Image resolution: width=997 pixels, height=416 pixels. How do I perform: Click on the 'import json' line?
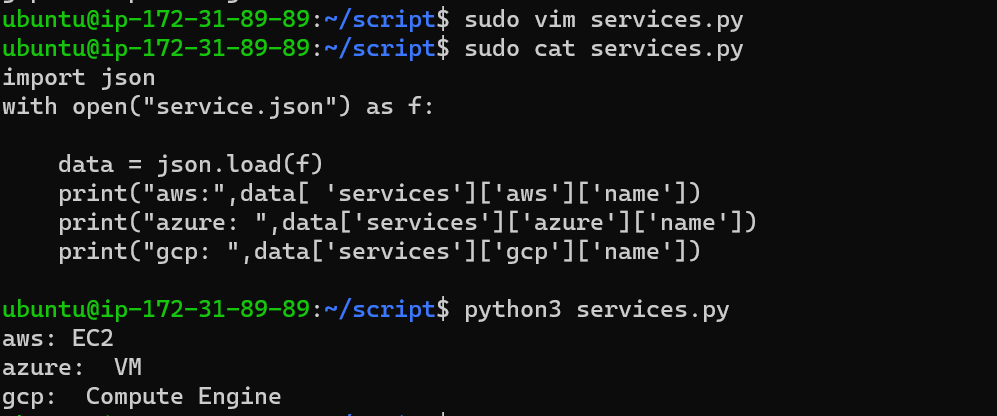coord(79,78)
